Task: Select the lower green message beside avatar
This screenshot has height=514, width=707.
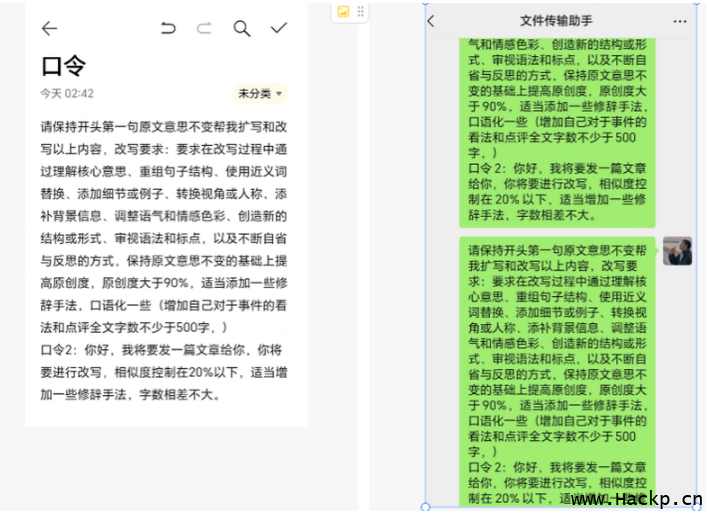Action: [x=557, y=370]
